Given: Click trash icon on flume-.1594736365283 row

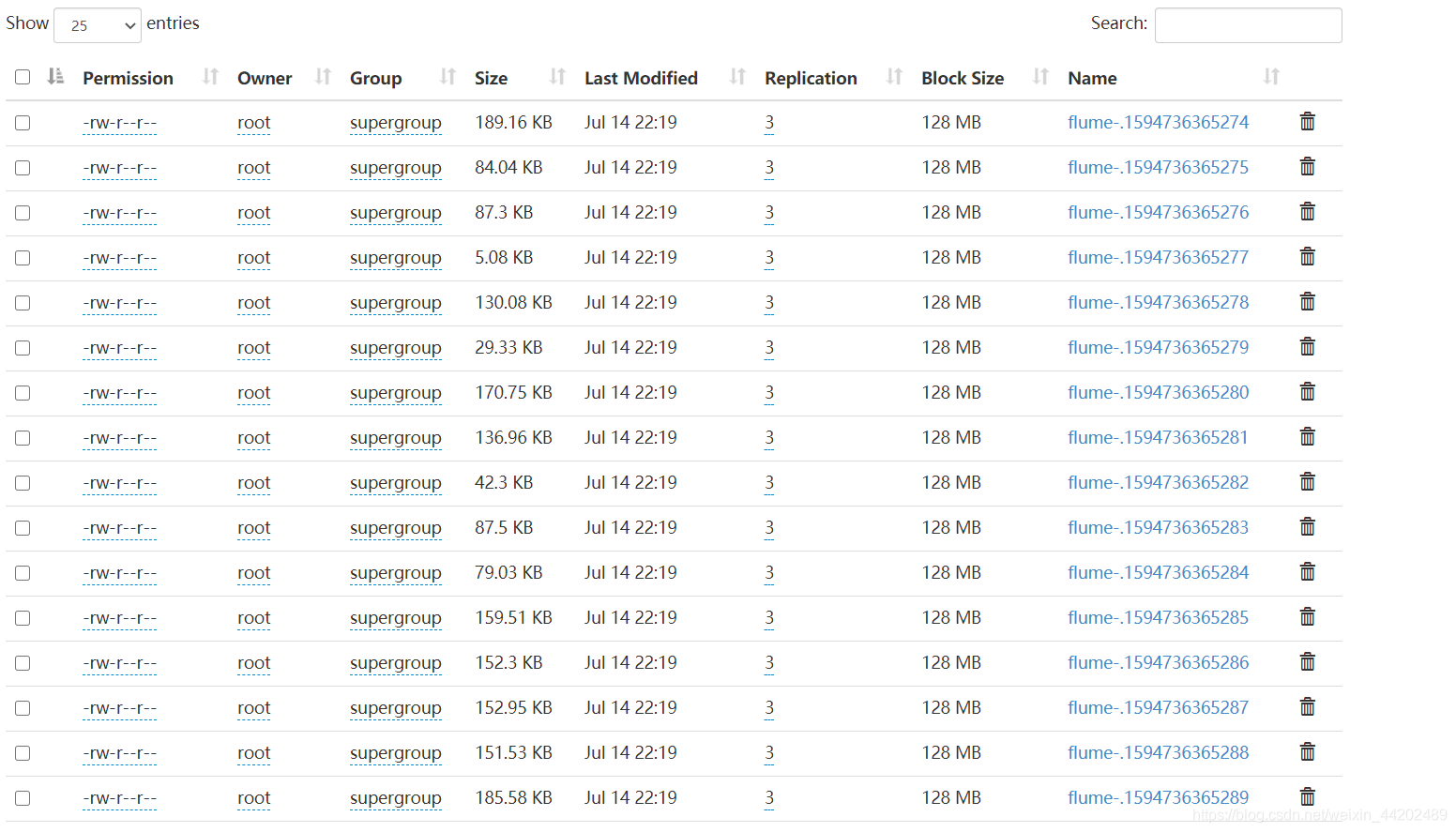Looking at the screenshot, I should 1307,526.
